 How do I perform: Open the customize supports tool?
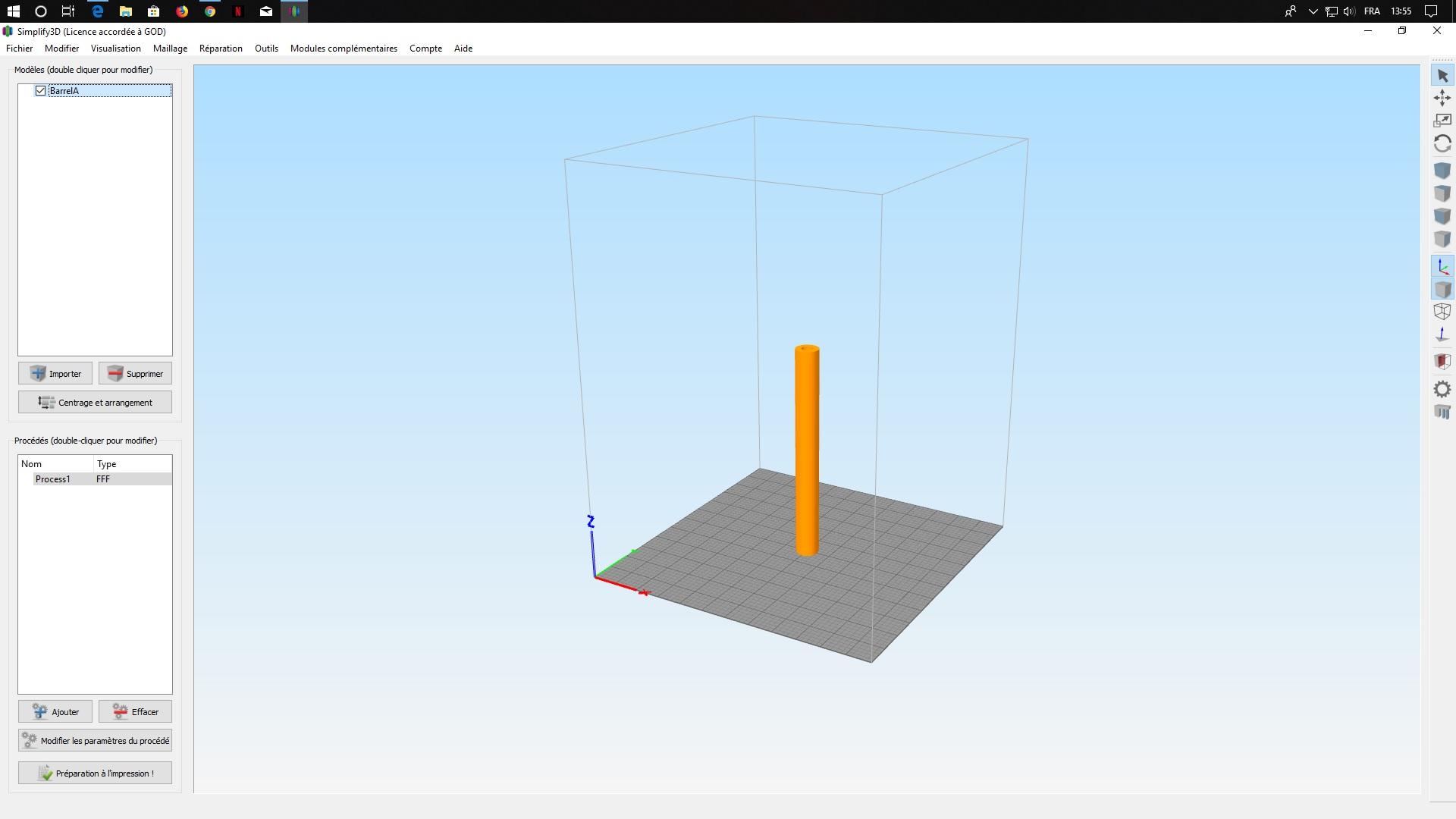click(x=1442, y=413)
